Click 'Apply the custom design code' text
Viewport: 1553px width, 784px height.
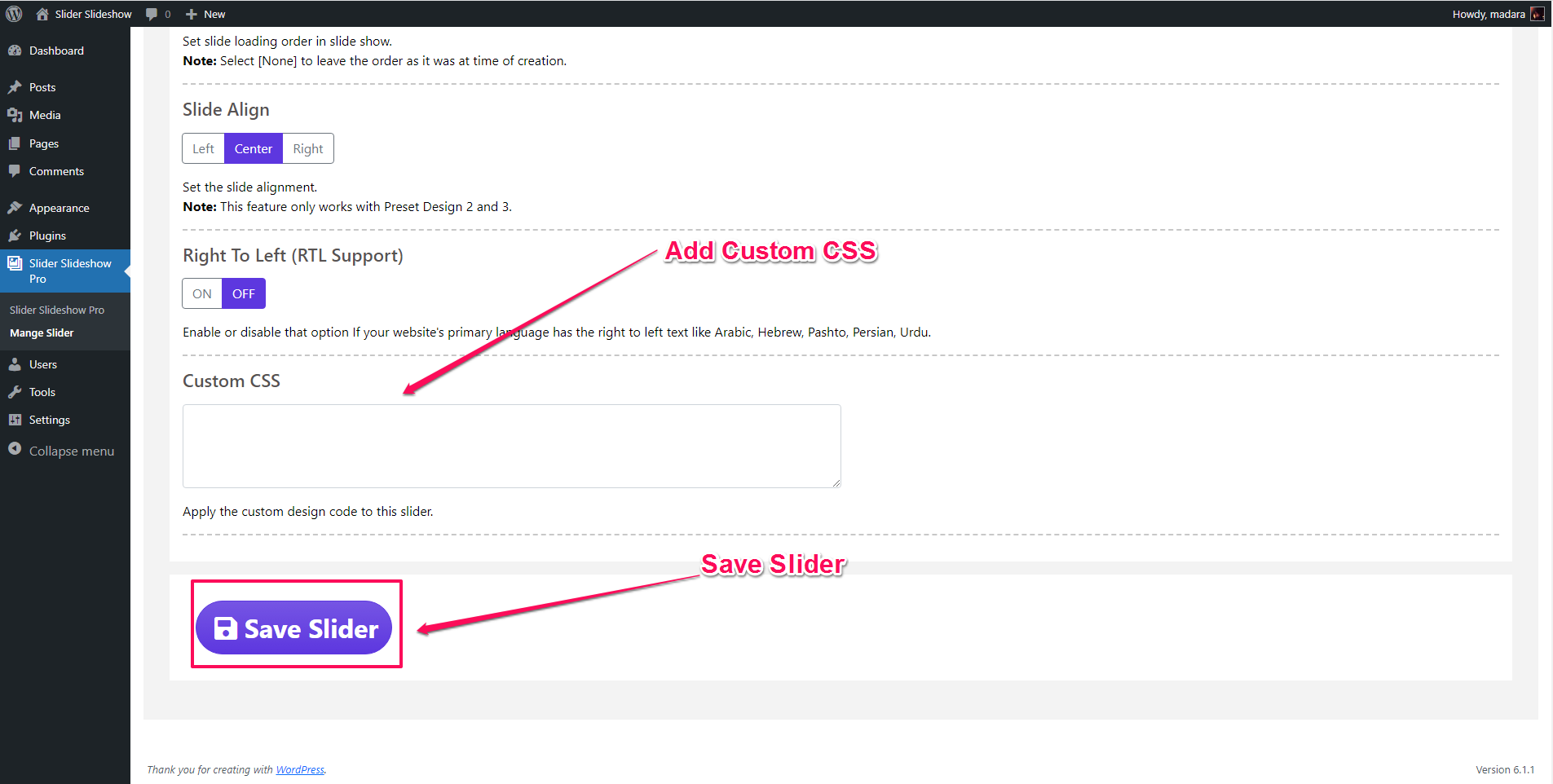308,511
